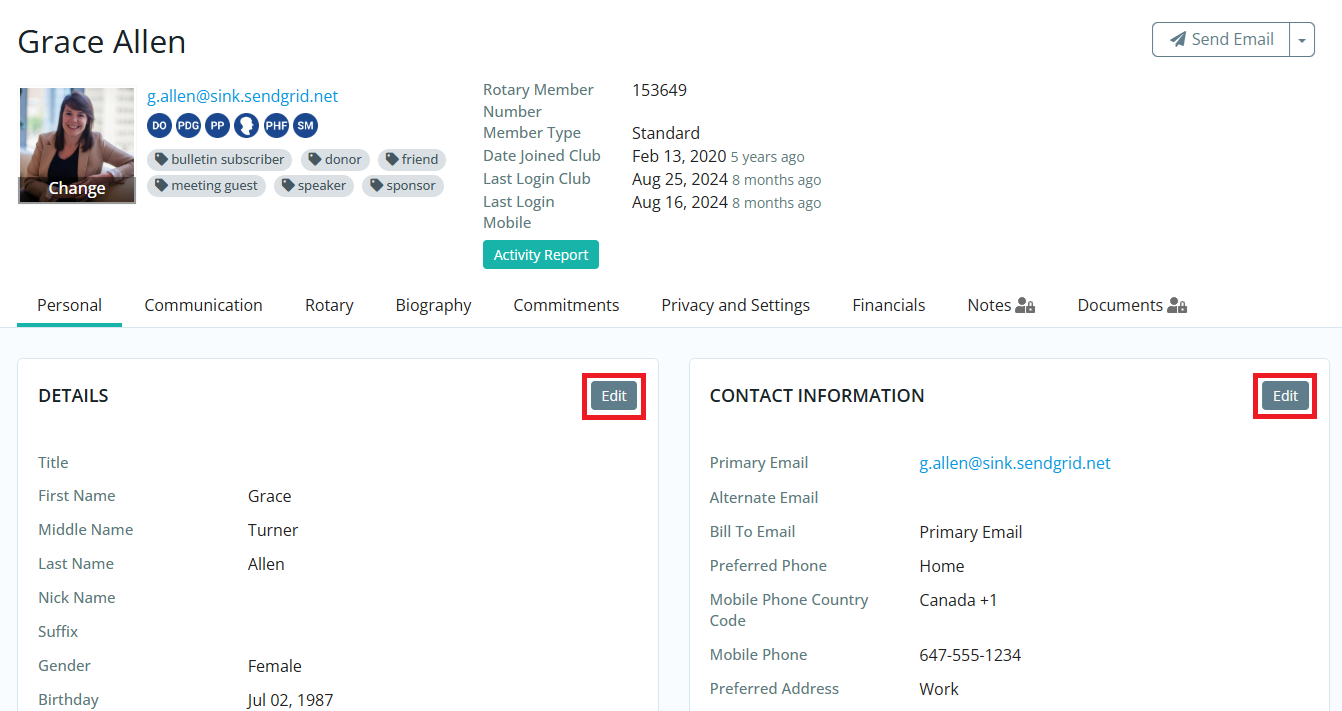Change the profile photo thumbnail
The image size is (1342, 711).
coord(77,189)
